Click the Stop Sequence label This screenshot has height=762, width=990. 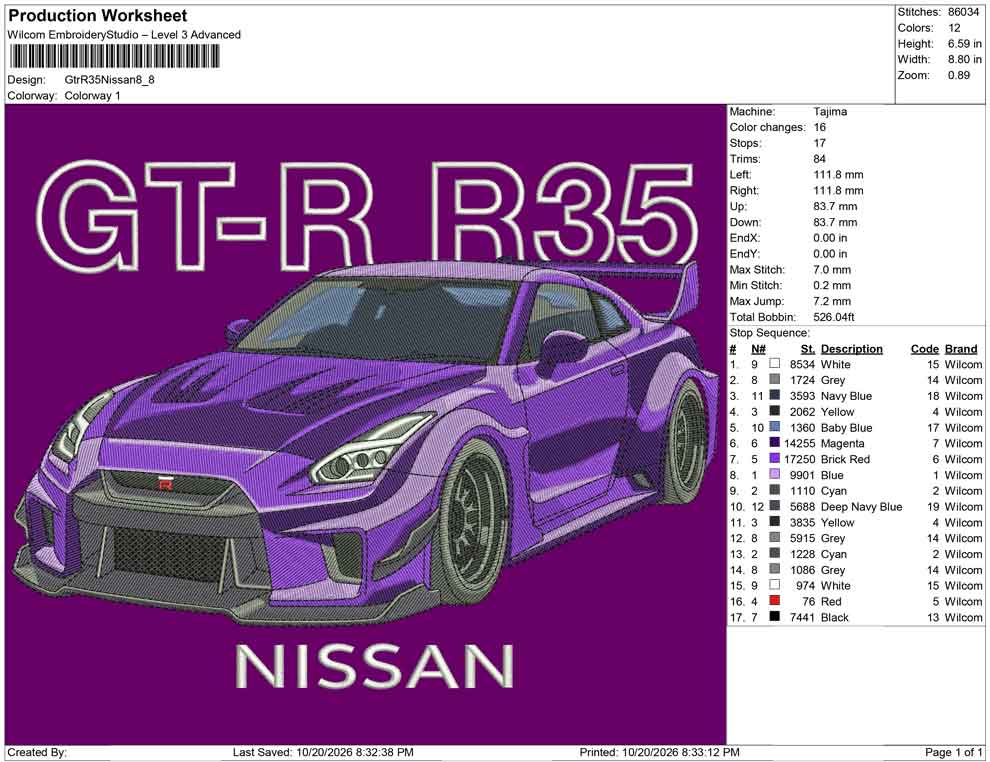pyautogui.click(x=769, y=333)
